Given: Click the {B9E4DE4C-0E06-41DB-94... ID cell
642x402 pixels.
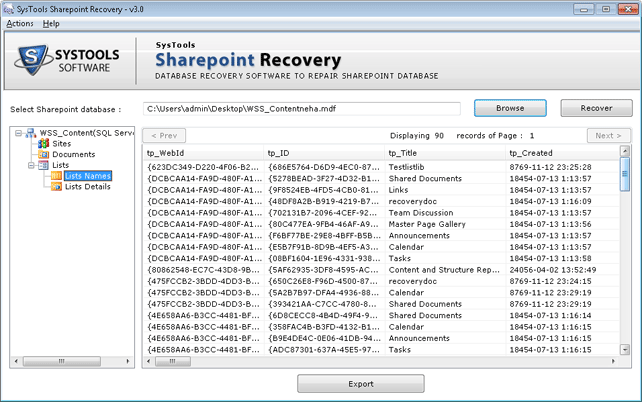Looking at the screenshot, I should (x=323, y=338).
